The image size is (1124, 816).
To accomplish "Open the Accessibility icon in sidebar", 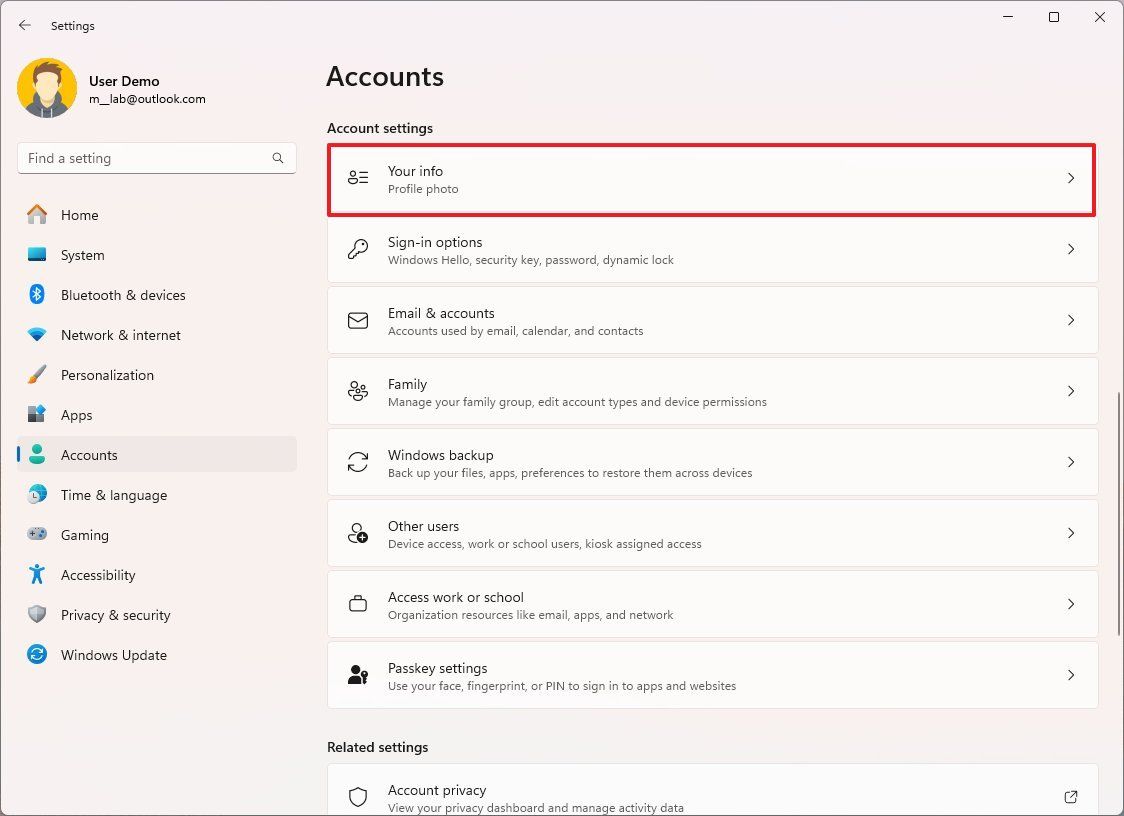I will point(37,575).
